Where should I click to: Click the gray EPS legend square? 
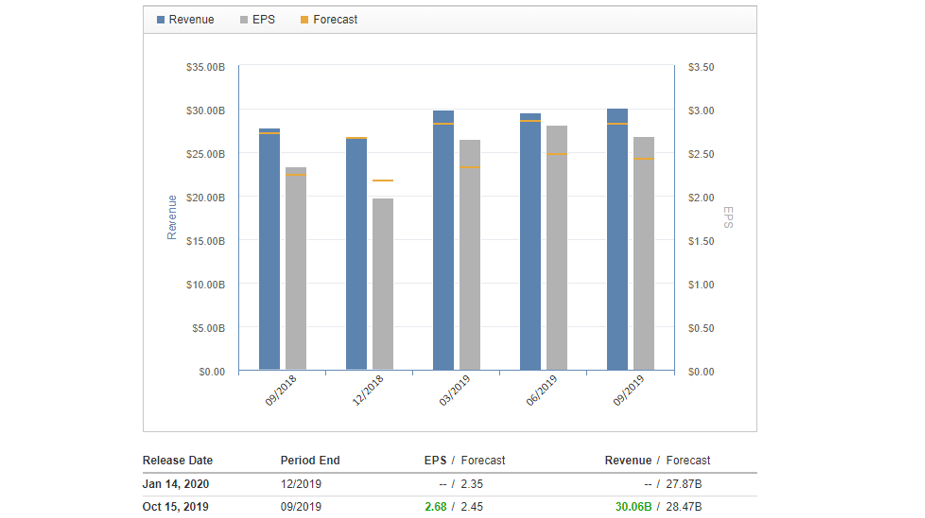click(x=246, y=20)
